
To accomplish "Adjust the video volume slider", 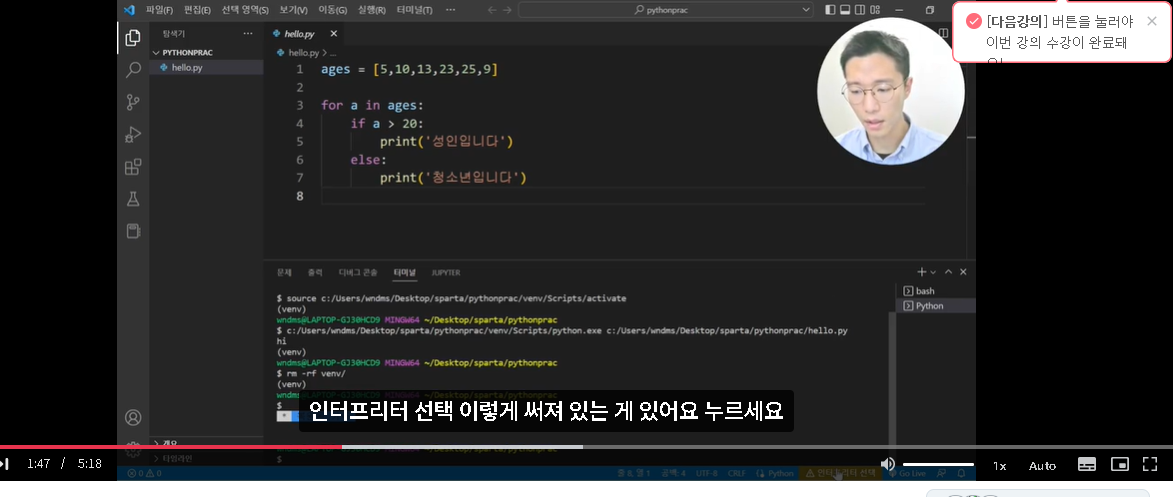I will click(938, 465).
